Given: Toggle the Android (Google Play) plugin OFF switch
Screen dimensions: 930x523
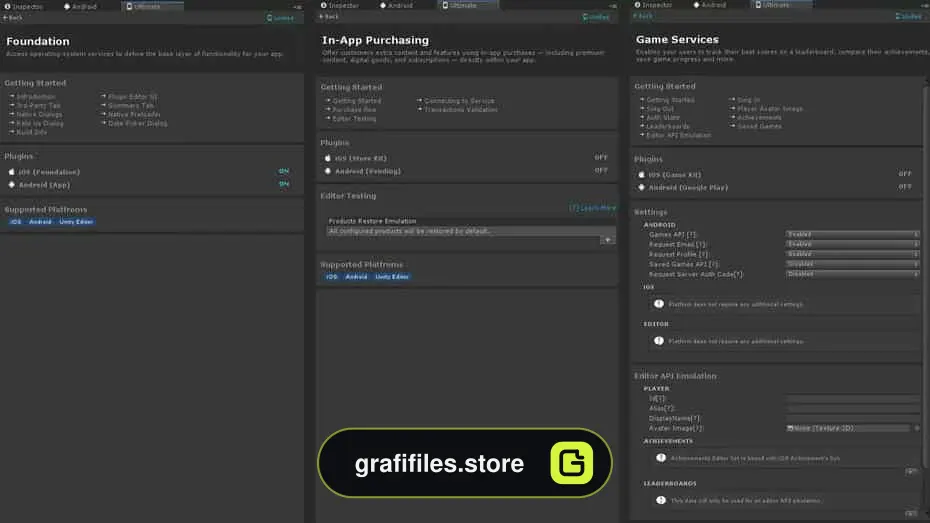Looking at the screenshot, I should [904, 187].
